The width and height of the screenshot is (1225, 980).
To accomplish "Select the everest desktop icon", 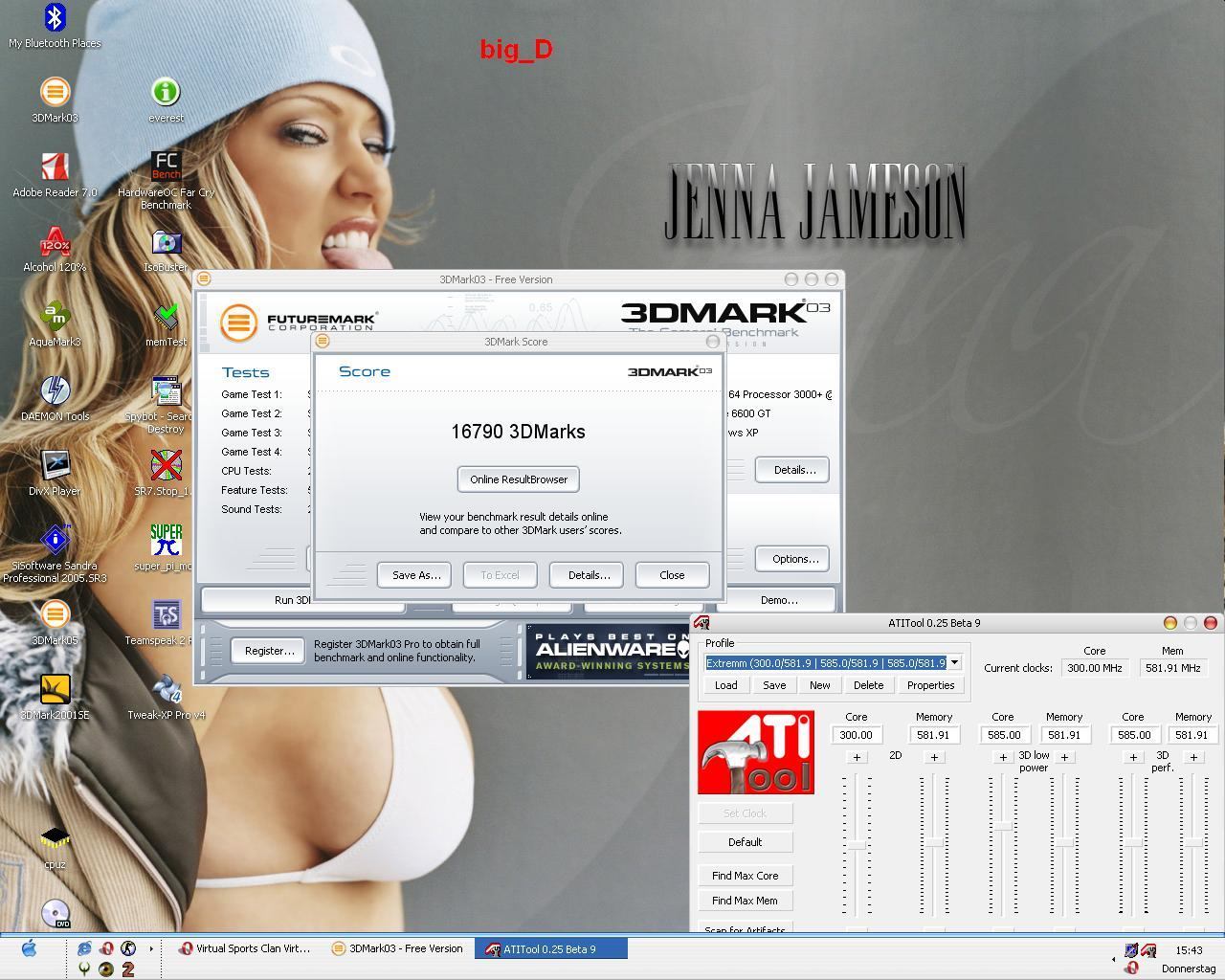I will (x=166, y=100).
